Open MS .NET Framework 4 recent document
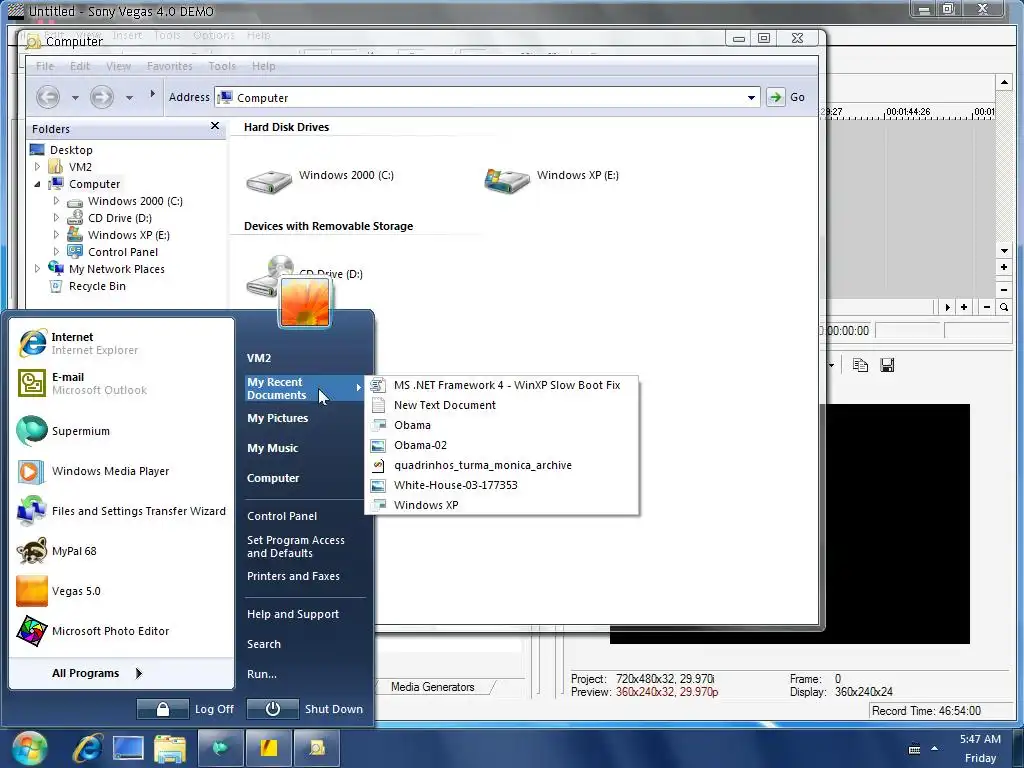Screen dimensions: 1024x768 pos(502,385)
